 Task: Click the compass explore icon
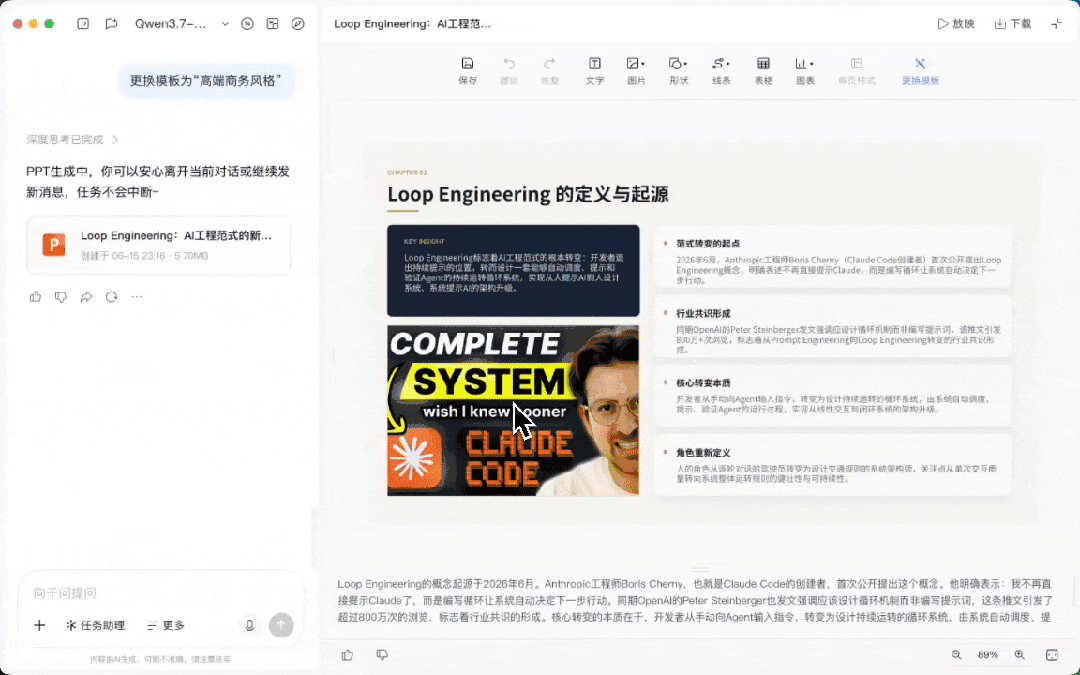[x=298, y=23]
